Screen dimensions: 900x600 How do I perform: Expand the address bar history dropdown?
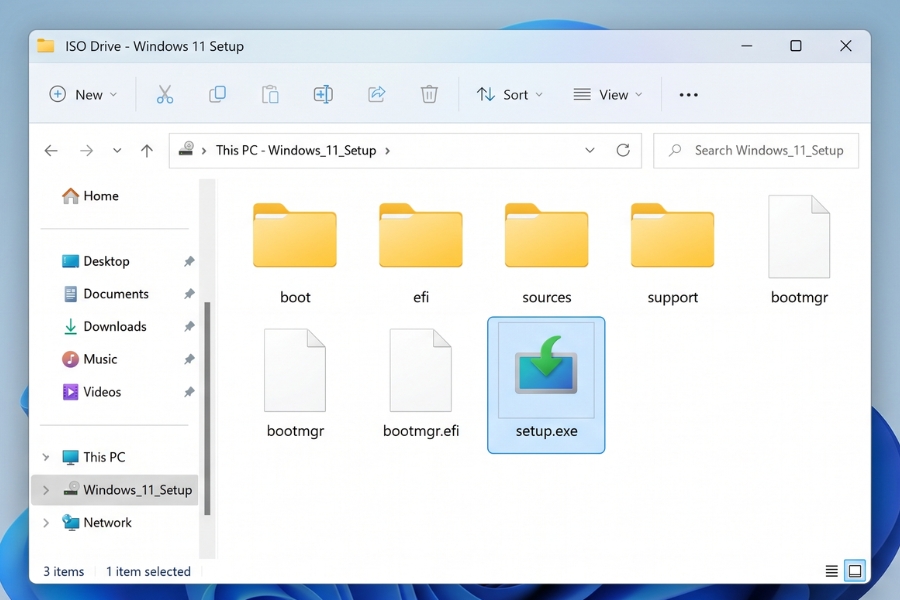click(x=589, y=150)
